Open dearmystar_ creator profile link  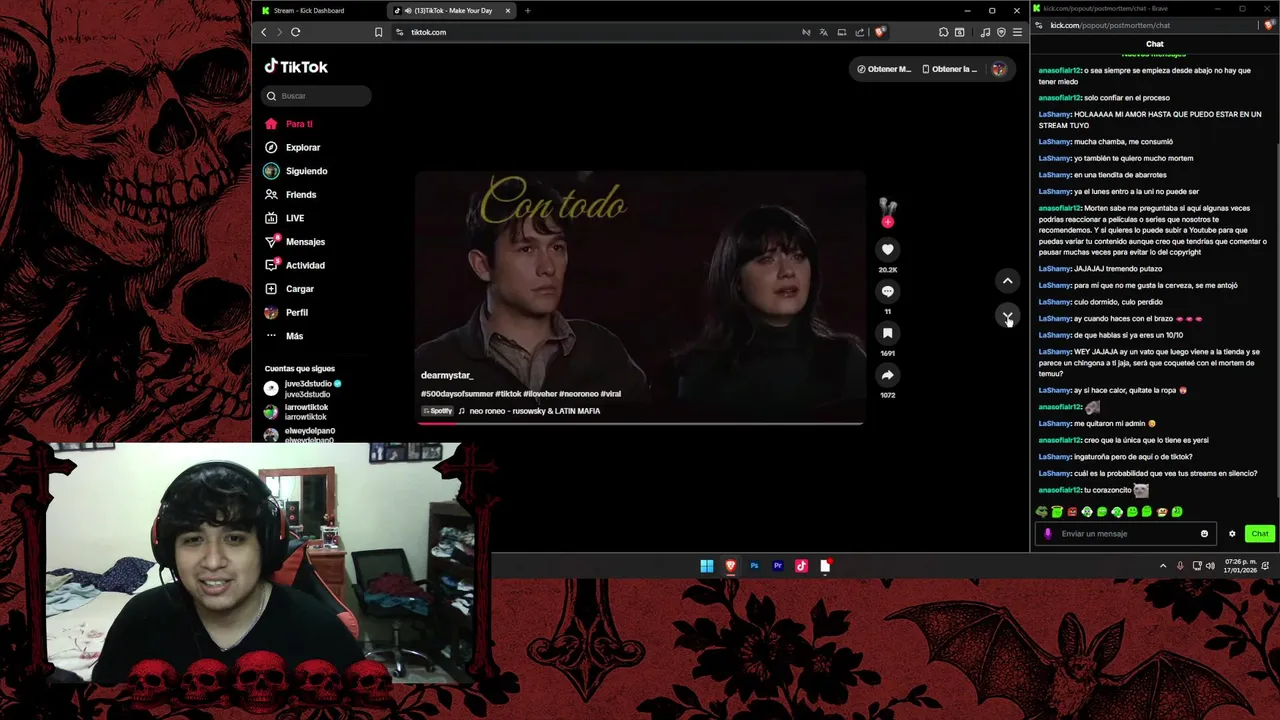coord(446,375)
